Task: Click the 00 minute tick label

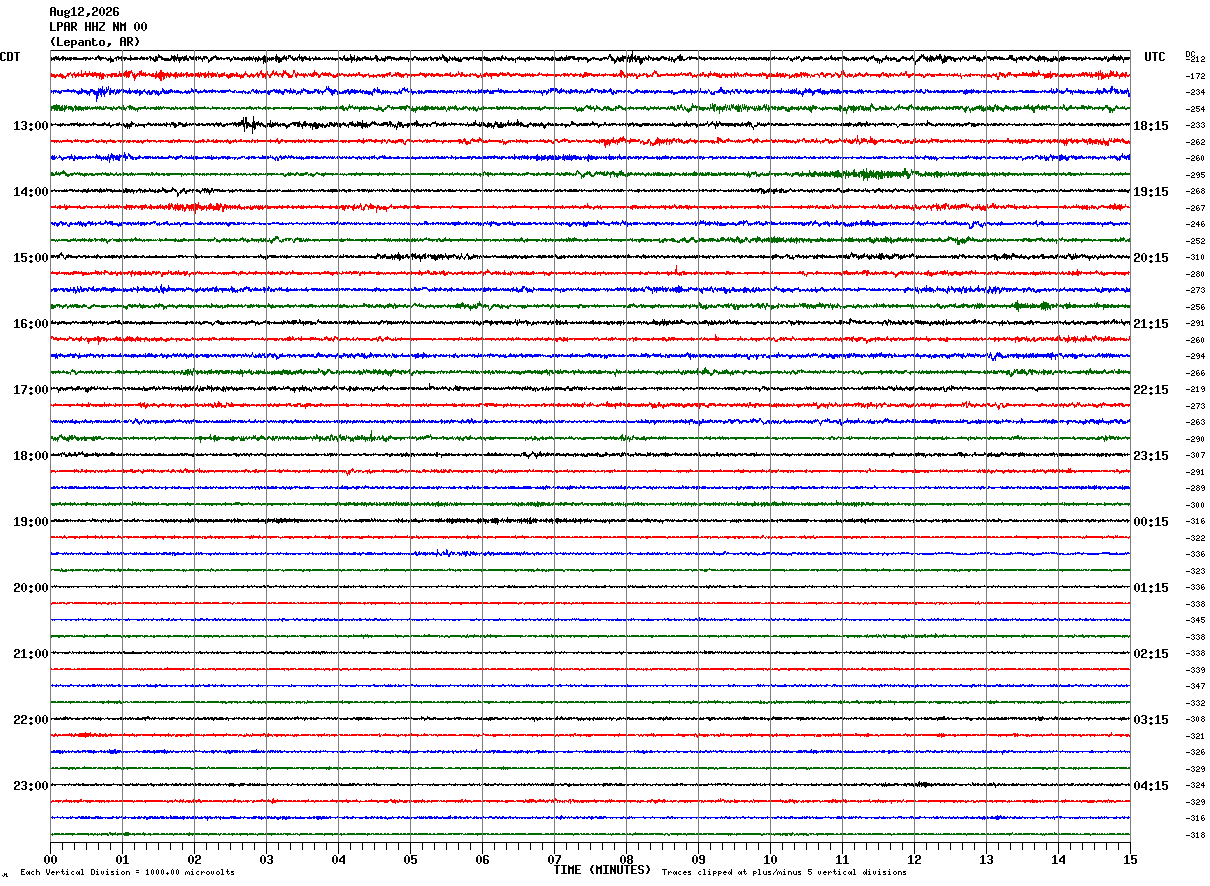Action: (x=50, y=859)
